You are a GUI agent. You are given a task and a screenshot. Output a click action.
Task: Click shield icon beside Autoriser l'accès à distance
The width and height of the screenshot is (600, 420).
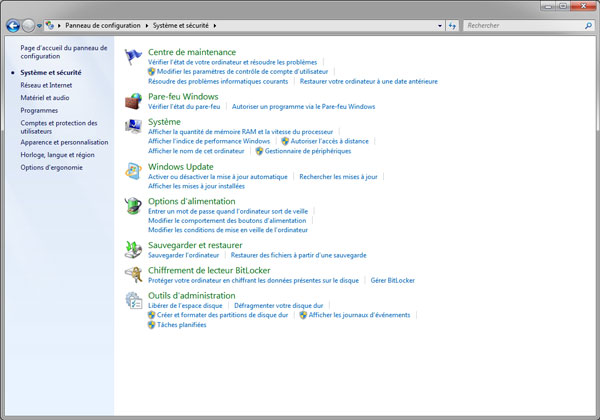point(285,141)
